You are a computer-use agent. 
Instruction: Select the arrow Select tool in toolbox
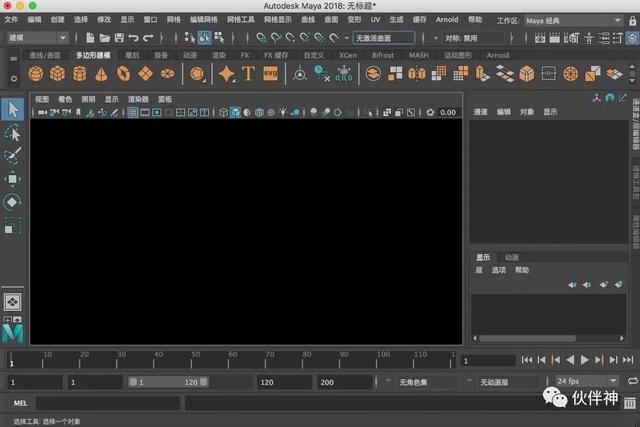click(13, 110)
